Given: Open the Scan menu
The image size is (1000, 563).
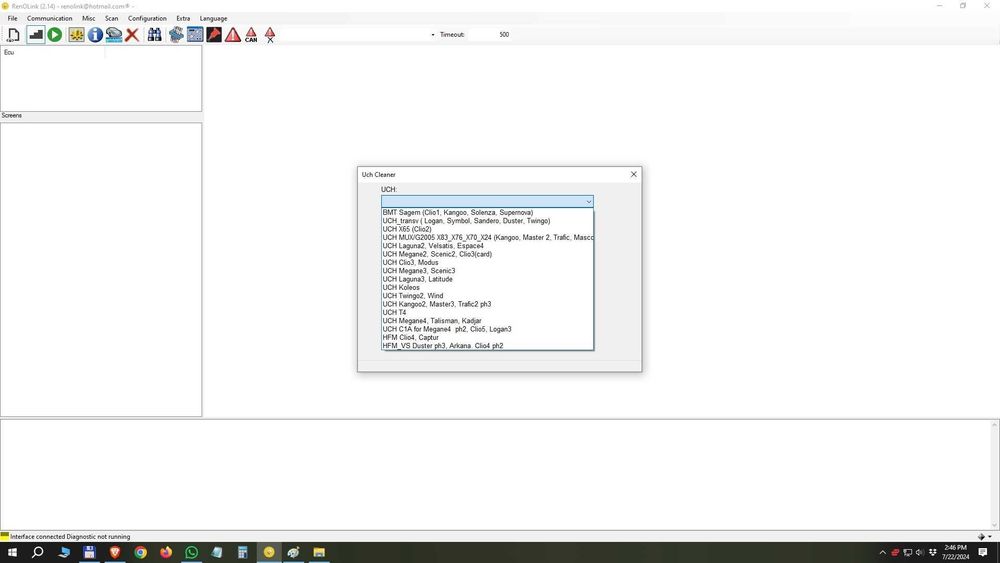Looking at the screenshot, I should tap(112, 18).
